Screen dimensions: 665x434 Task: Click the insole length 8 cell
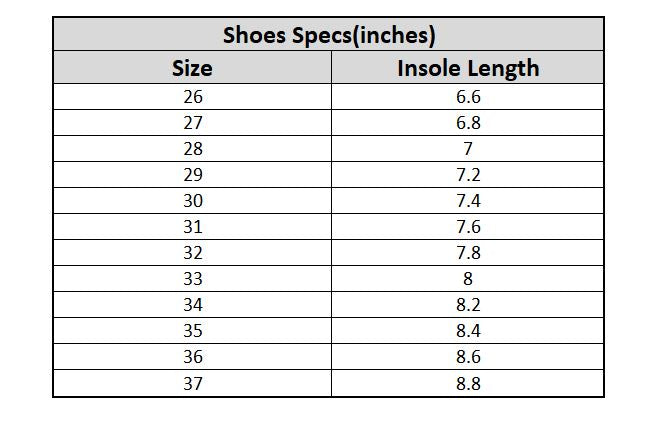pos(467,278)
